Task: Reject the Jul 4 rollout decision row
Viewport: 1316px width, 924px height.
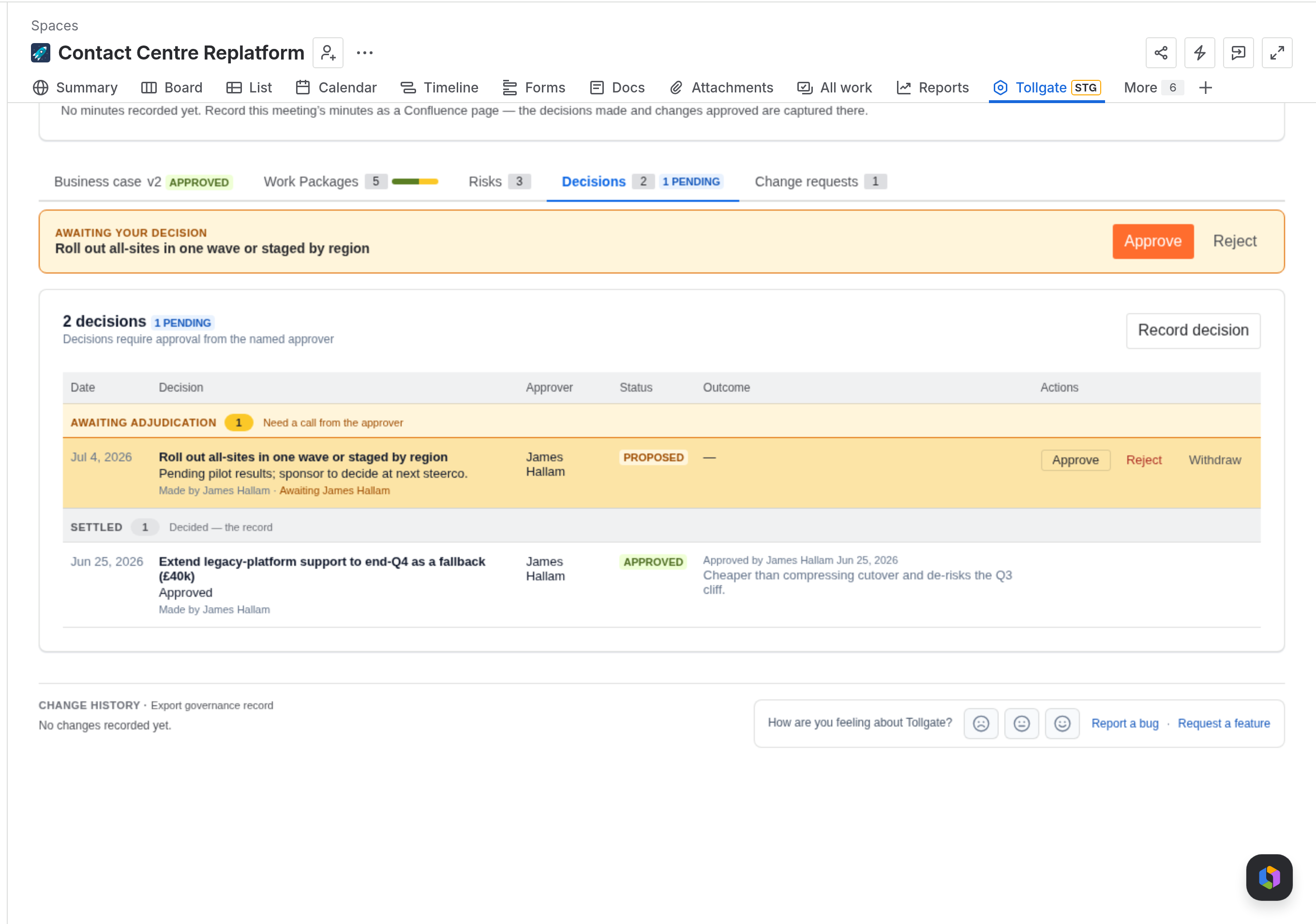Action: [1143, 460]
